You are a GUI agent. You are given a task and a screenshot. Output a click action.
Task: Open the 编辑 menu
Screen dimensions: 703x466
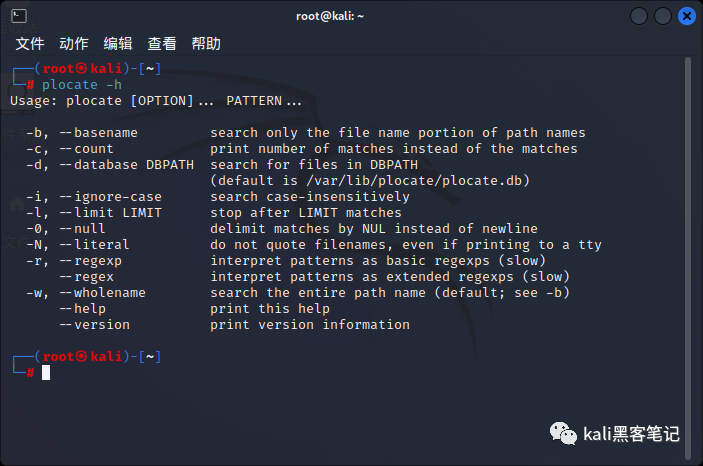click(118, 44)
